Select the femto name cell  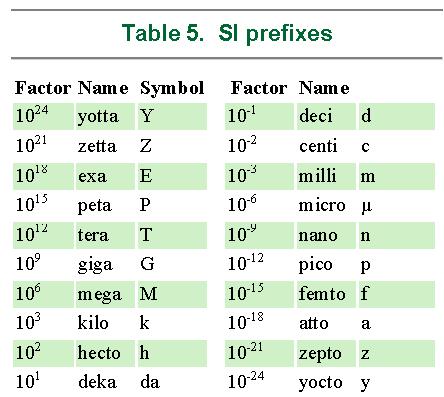tap(326, 294)
